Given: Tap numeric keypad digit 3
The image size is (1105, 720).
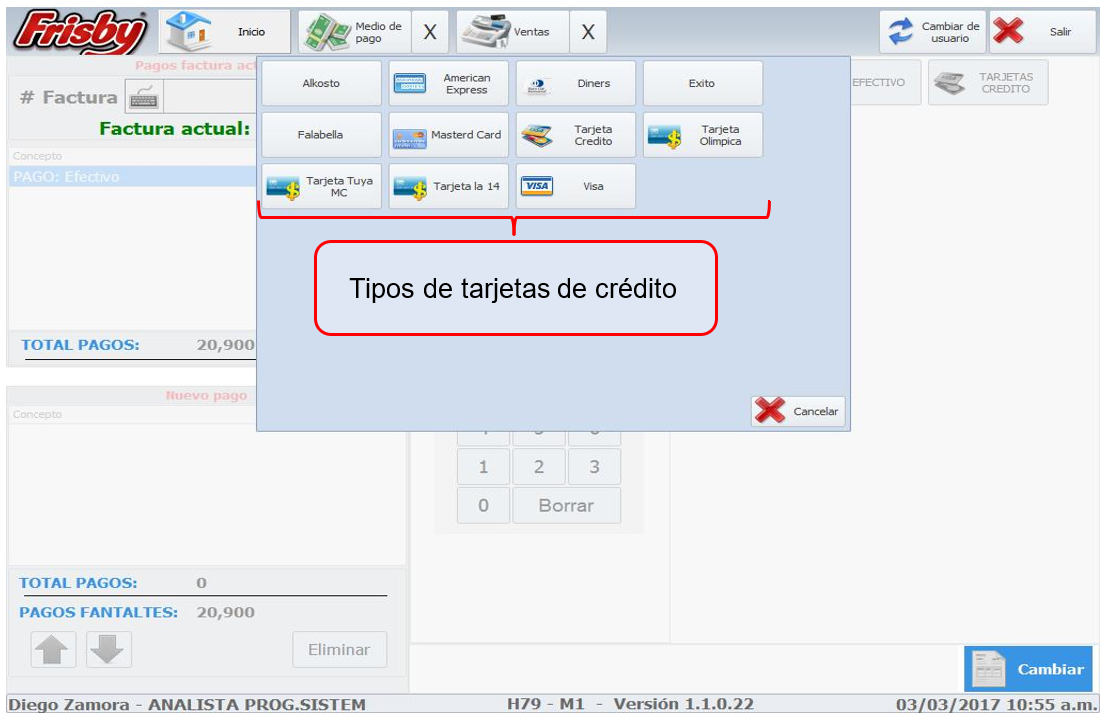Looking at the screenshot, I should coord(595,466).
